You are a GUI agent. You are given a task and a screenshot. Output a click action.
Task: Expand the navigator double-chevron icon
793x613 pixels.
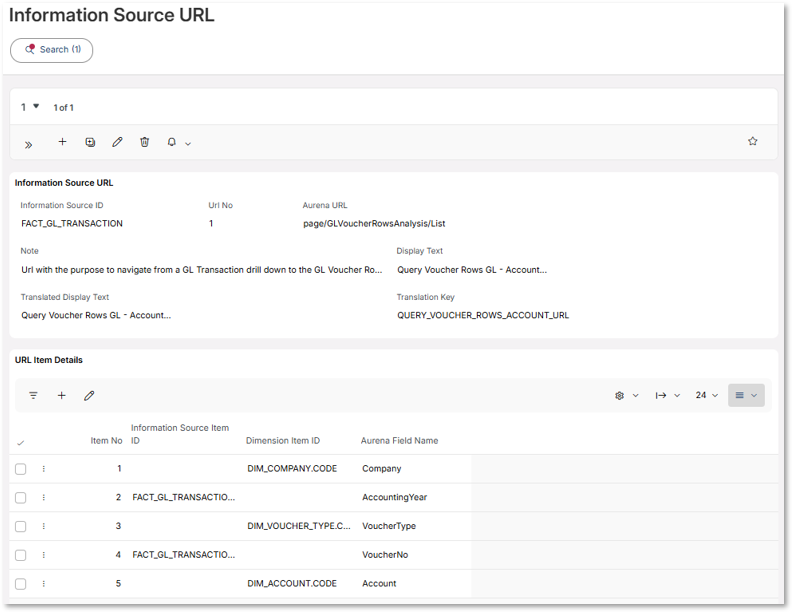click(29, 145)
